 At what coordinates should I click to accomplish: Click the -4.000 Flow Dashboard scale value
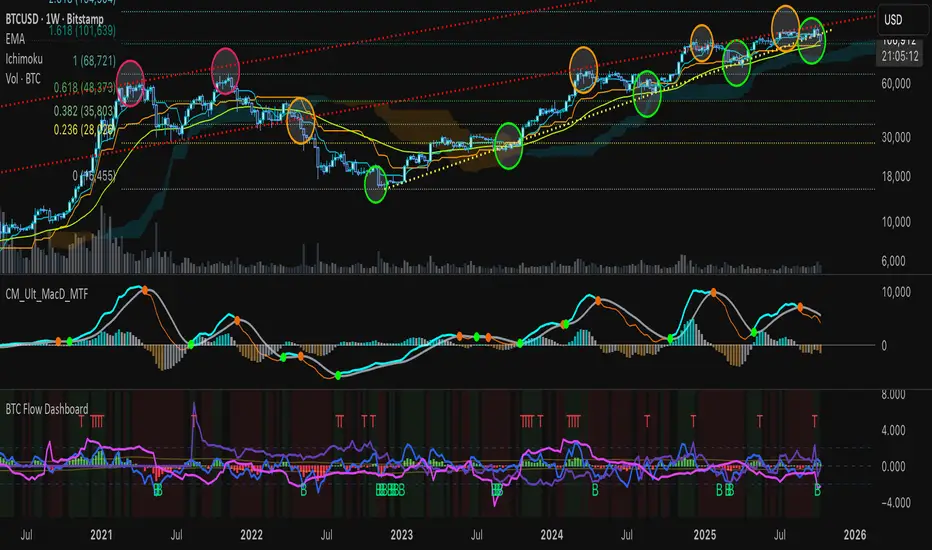point(895,503)
